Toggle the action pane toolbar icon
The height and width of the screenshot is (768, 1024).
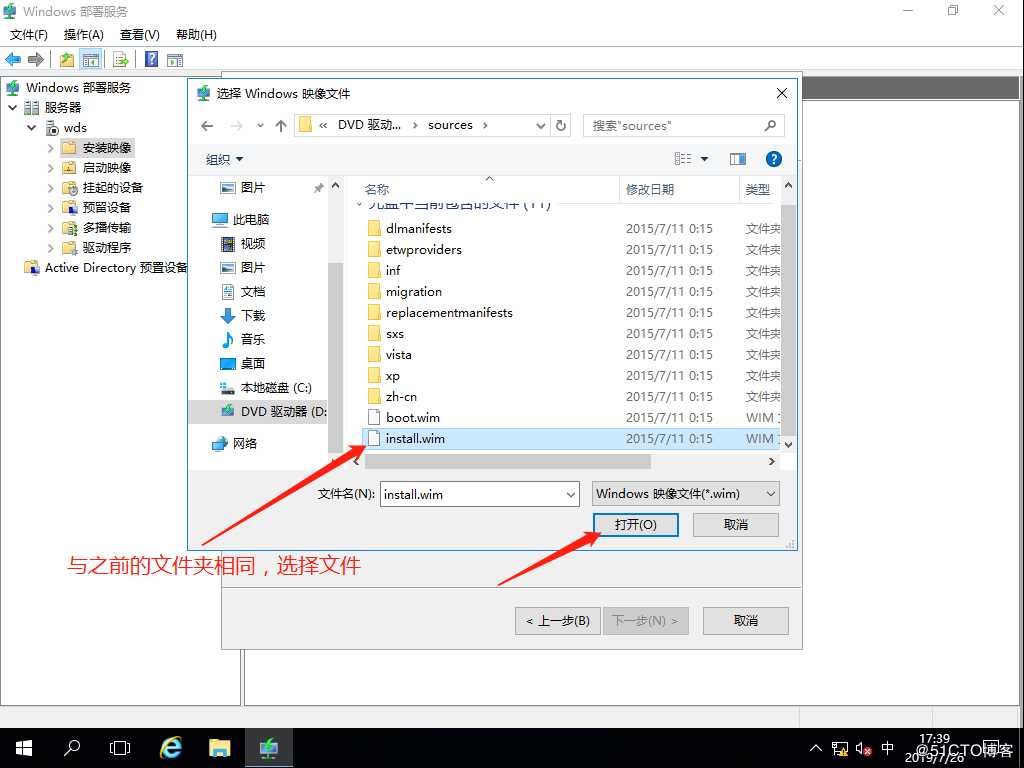(x=175, y=59)
